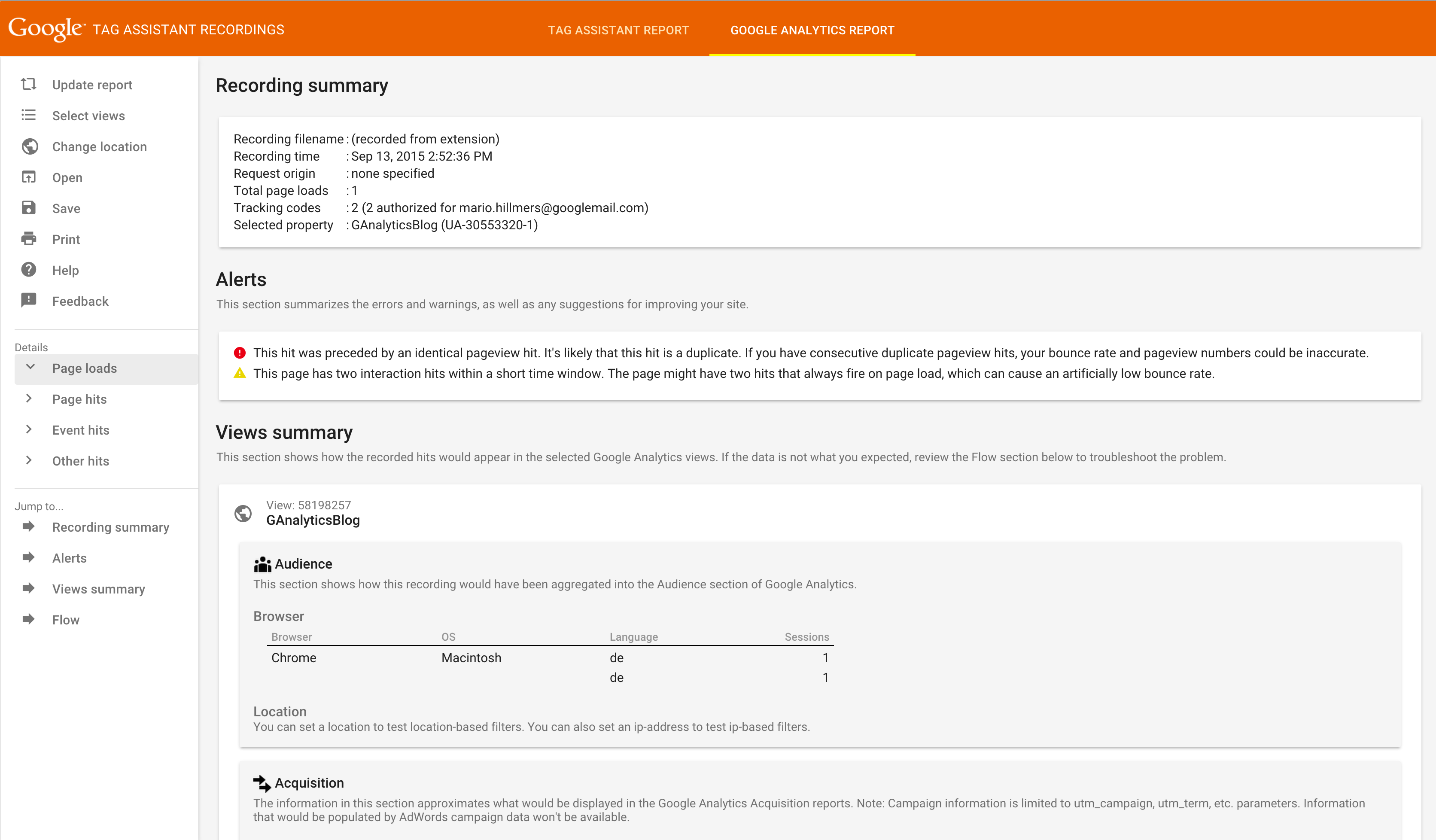Click the Macintosh OS table cell
The width and height of the screenshot is (1436, 840).
471,657
